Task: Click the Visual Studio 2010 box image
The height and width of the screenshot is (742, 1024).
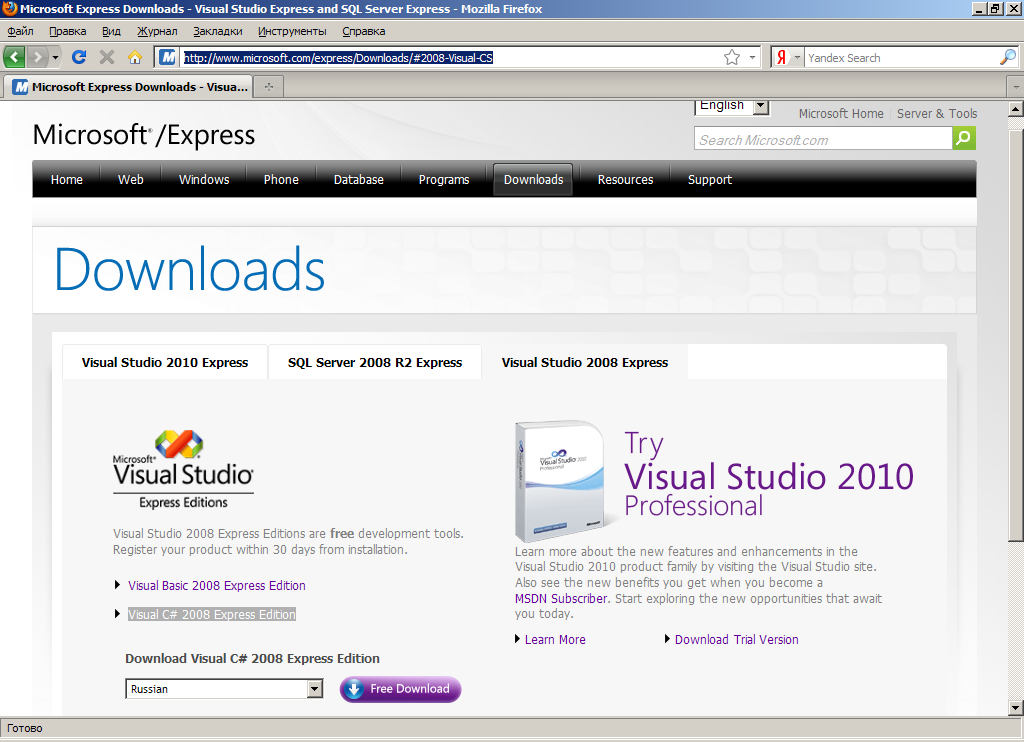Action: pos(560,481)
